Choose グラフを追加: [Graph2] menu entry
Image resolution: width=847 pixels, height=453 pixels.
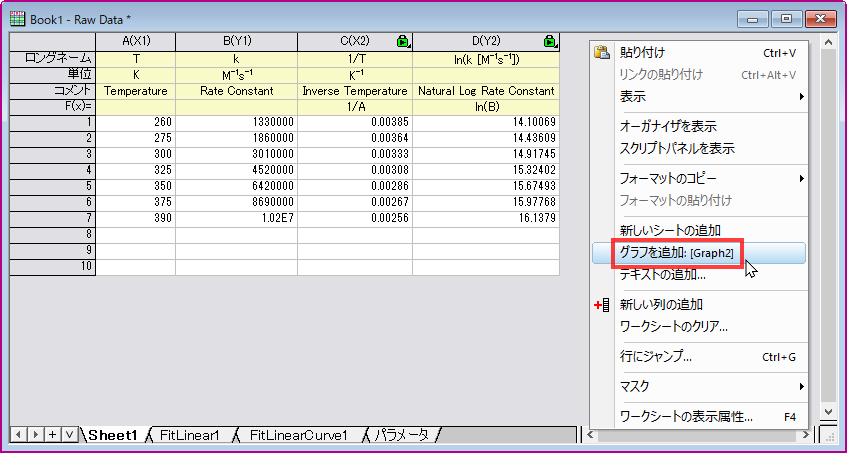pos(699,253)
